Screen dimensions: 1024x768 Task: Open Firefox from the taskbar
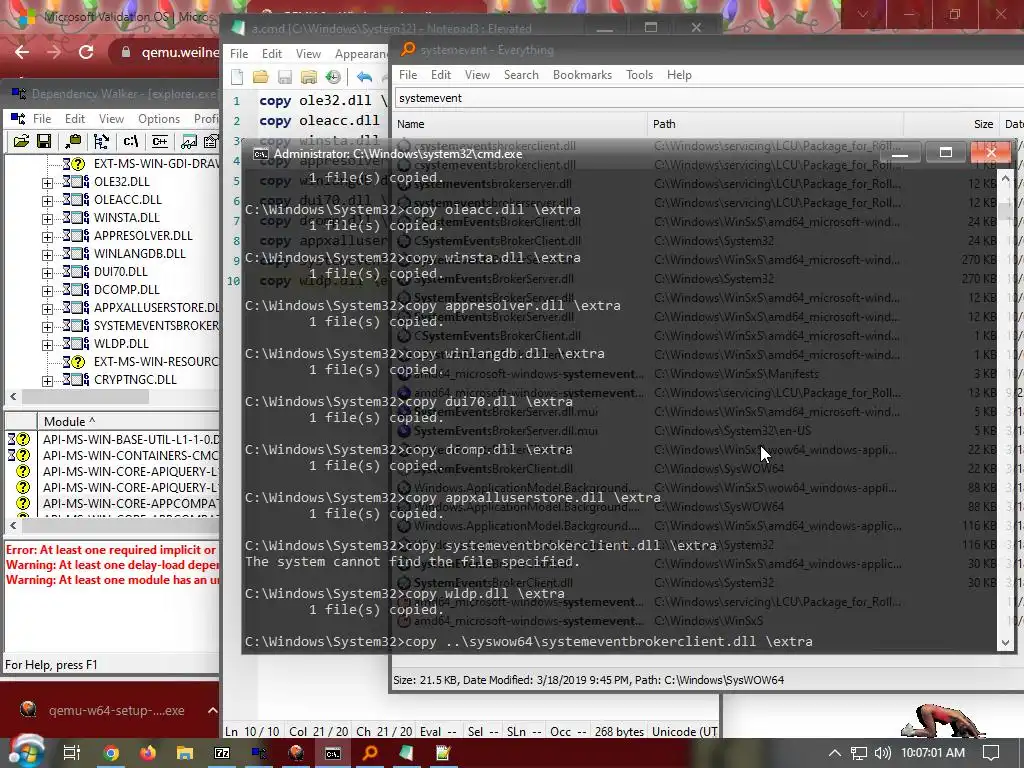click(x=148, y=753)
